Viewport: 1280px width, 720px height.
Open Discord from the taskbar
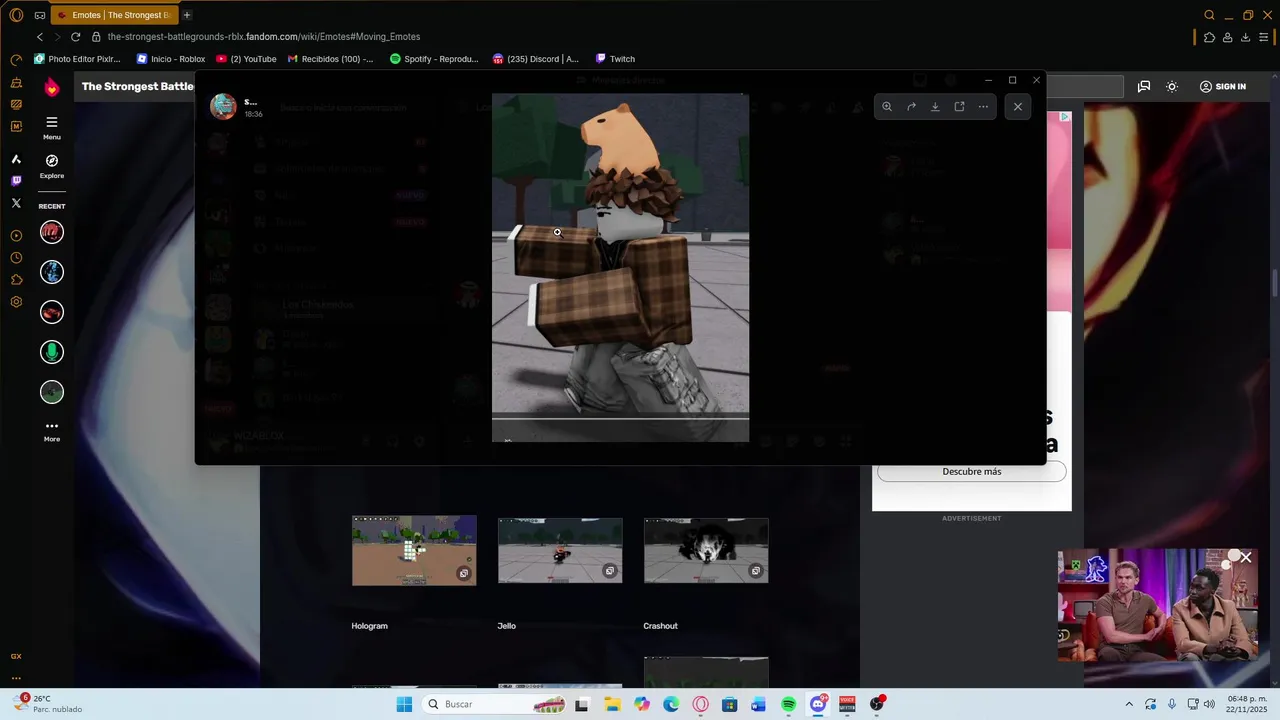(x=818, y=704)
